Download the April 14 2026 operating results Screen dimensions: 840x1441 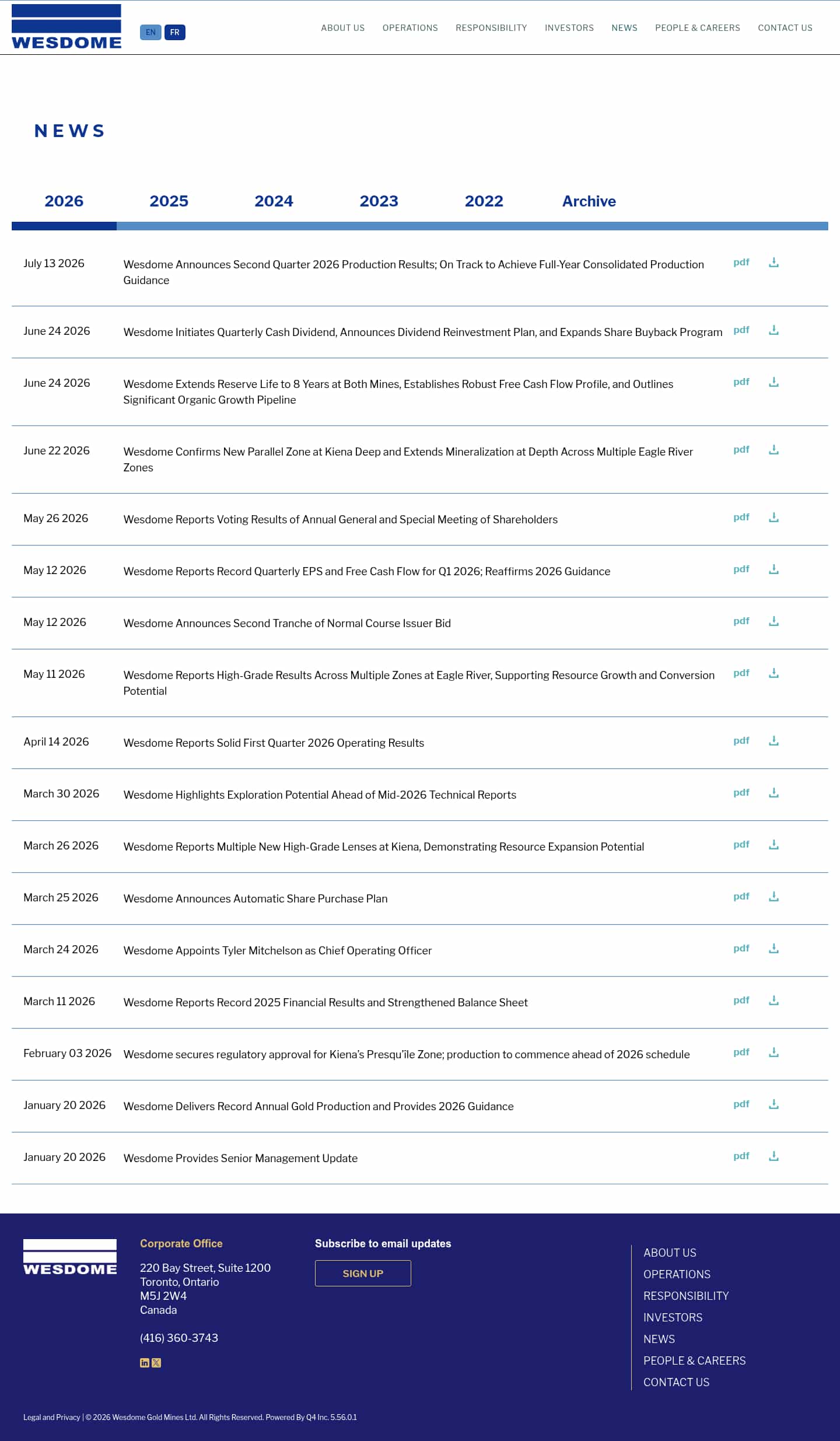point(773,741)
